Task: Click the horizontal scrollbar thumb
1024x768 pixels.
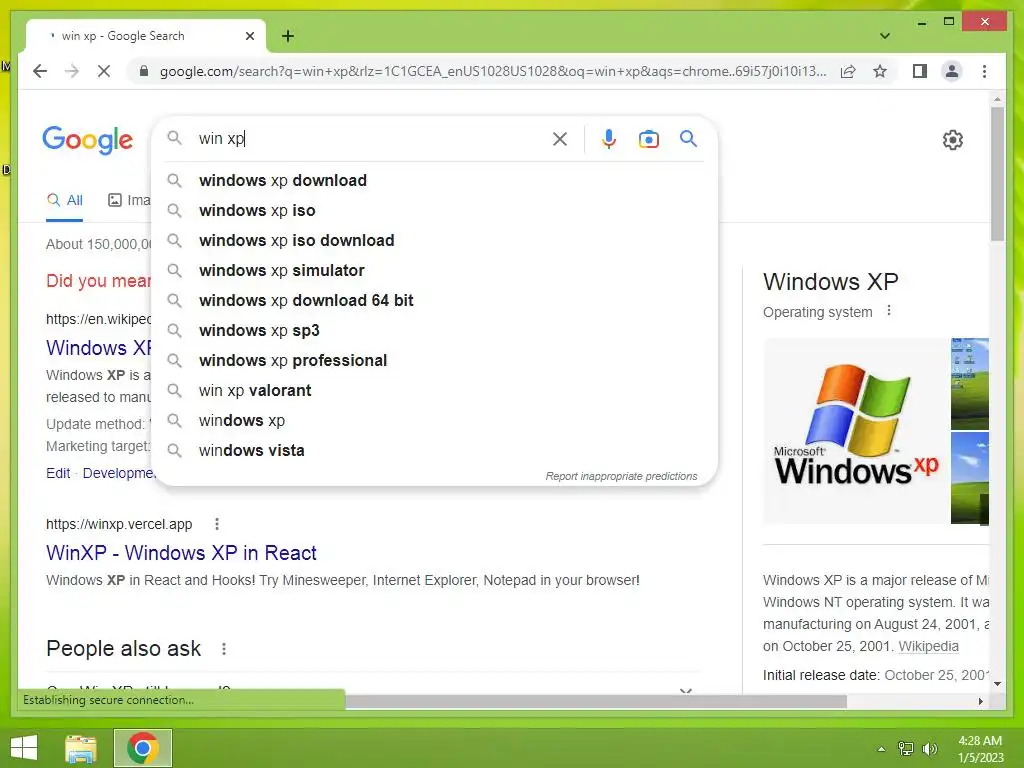Action: pos(596,701)
